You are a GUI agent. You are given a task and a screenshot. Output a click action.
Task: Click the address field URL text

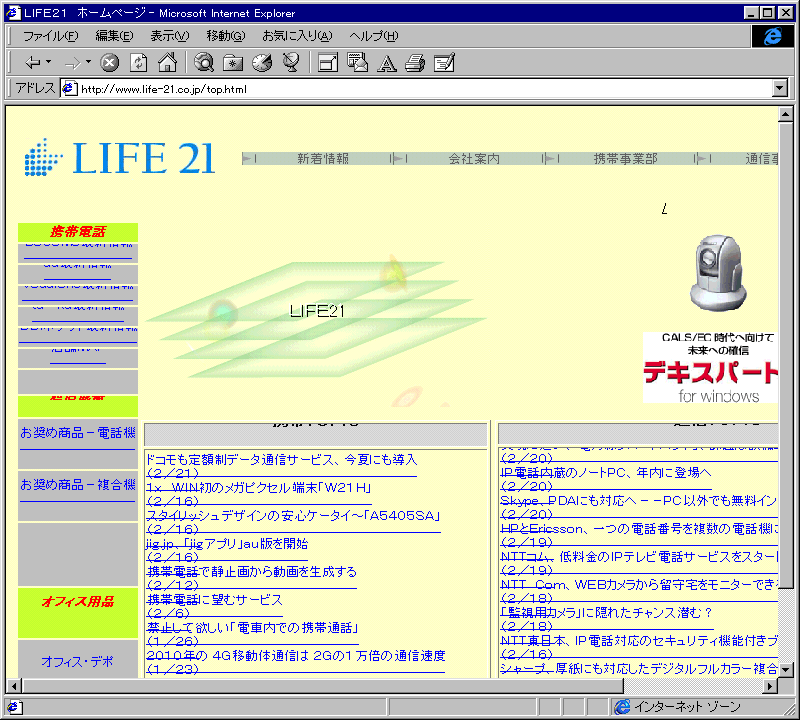164,89
